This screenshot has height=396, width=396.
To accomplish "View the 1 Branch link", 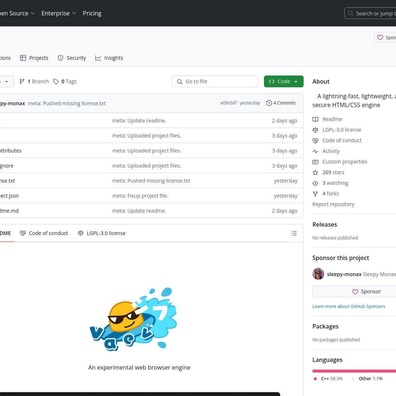I will click(34, 81).
